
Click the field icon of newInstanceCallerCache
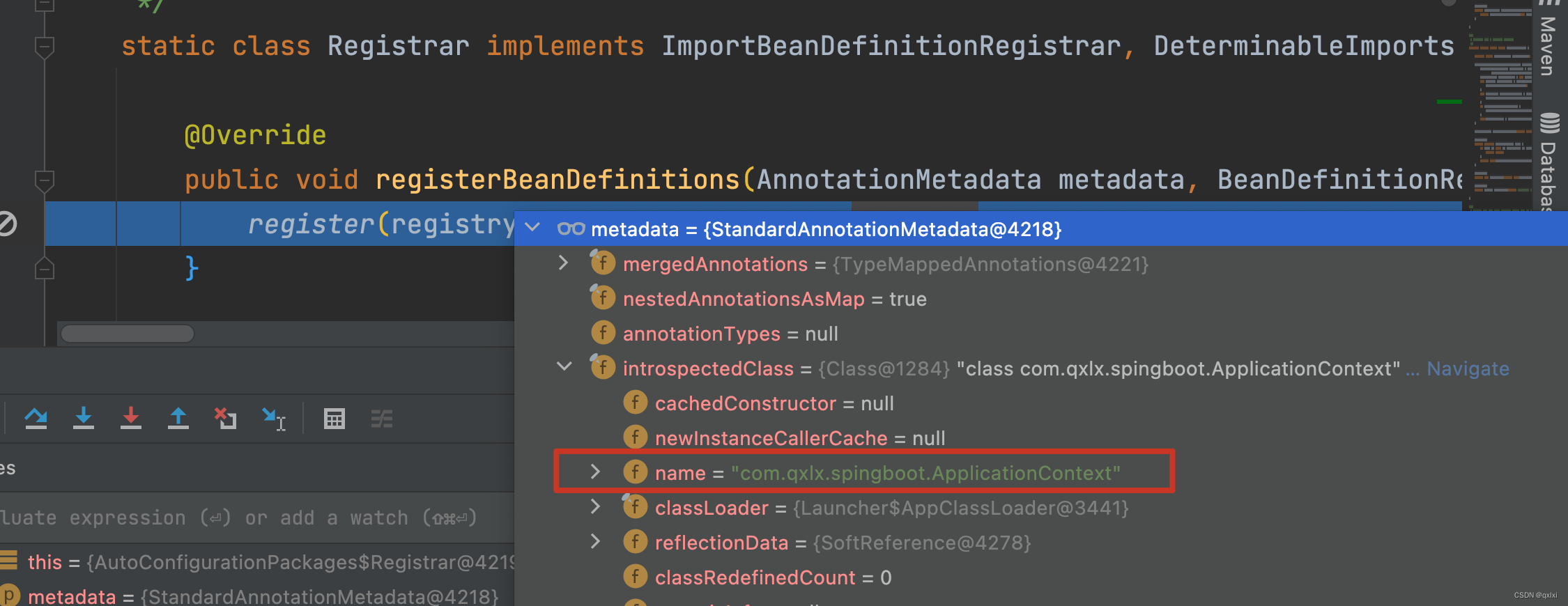tap(635, 437)
